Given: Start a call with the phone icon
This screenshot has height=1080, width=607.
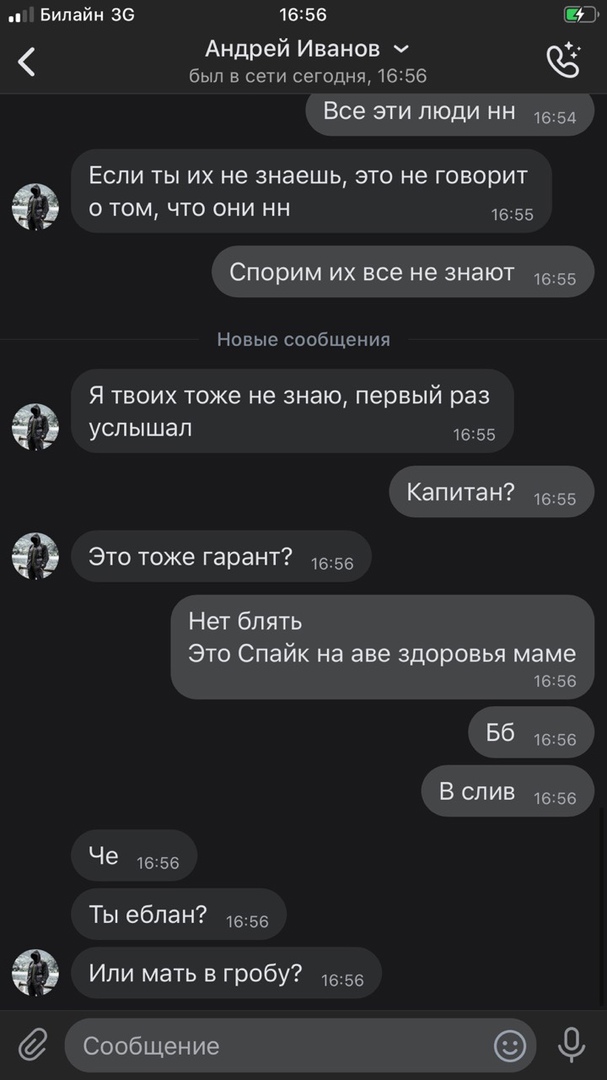Looking at the screenshot, I should (564, 60).
